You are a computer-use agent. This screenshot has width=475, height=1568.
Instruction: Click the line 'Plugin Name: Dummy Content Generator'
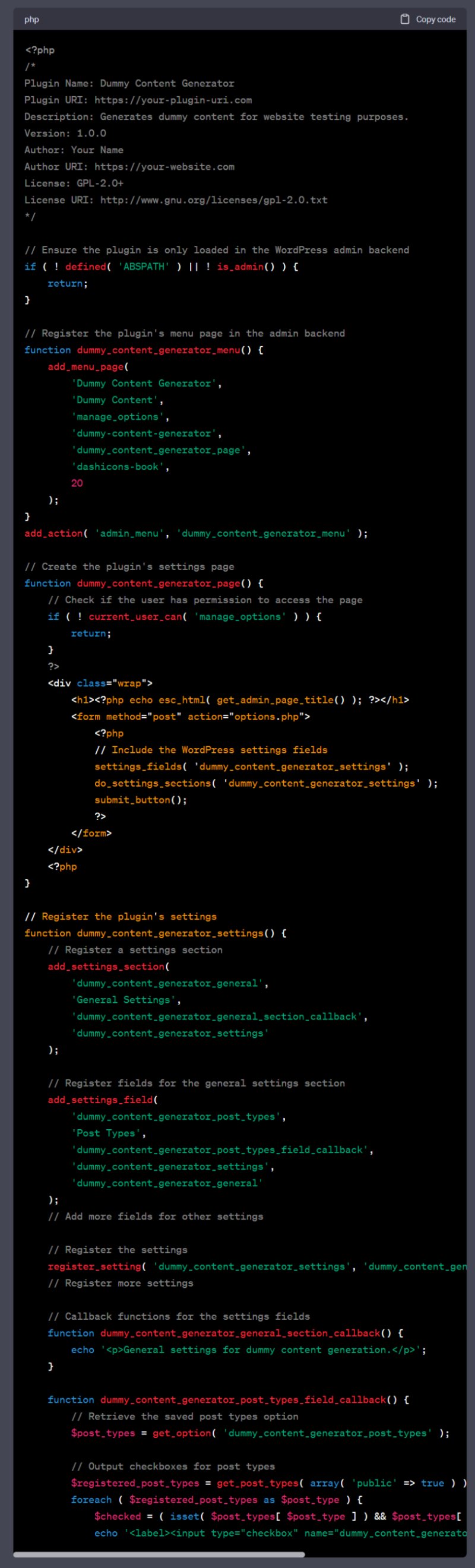point(129,83)
